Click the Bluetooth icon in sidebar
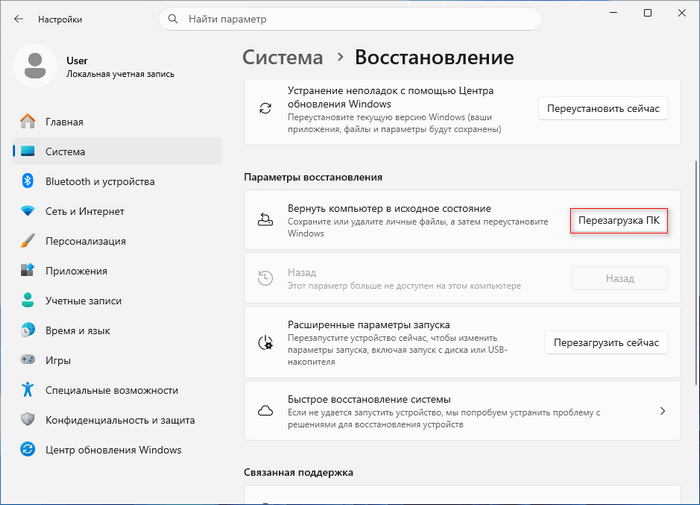The width and height of the screenshot is (700, 505). click(28, 181)
